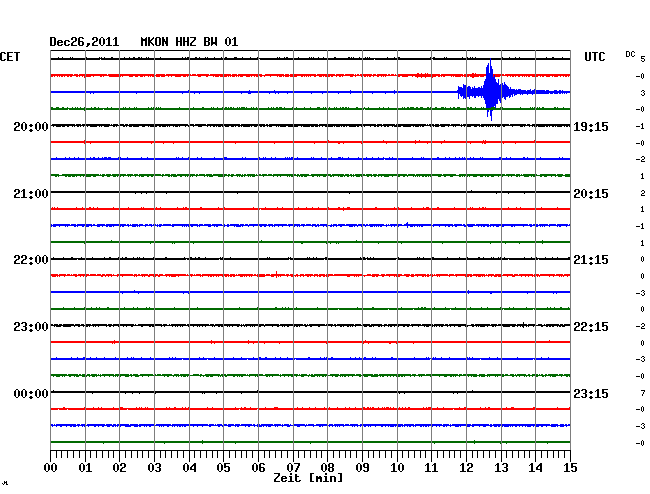Click the CET timezone label
650x494 pixels.
pyautogui.click(x=10, y=57)
